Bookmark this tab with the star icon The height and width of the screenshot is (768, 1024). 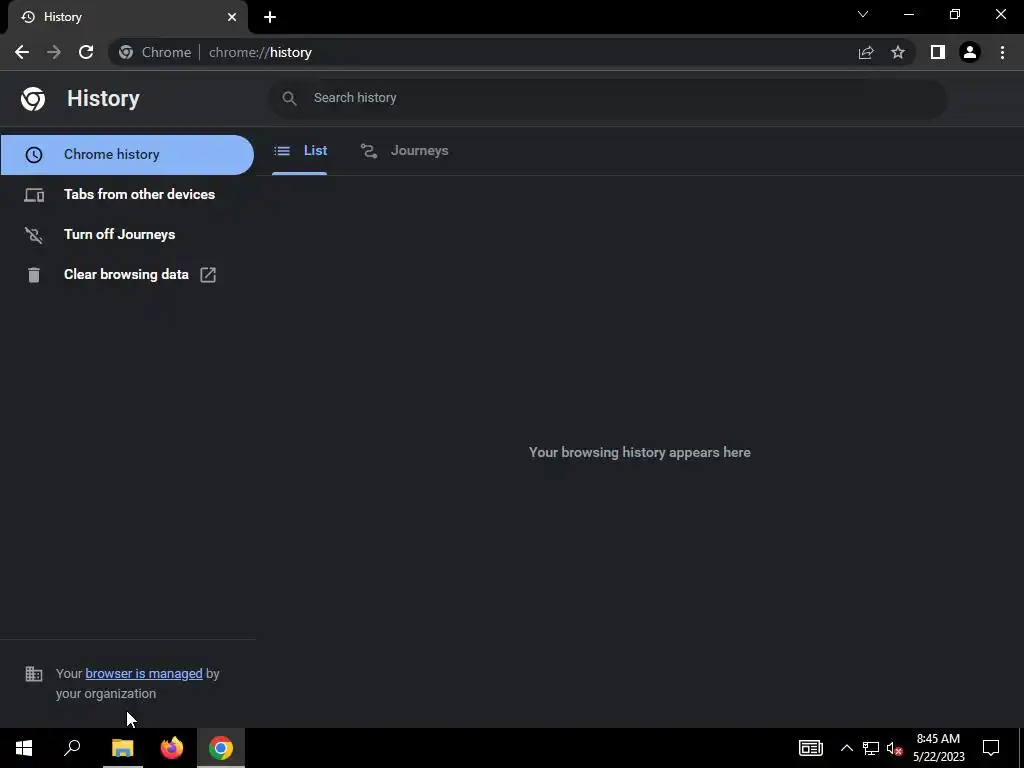coord(898,52)
